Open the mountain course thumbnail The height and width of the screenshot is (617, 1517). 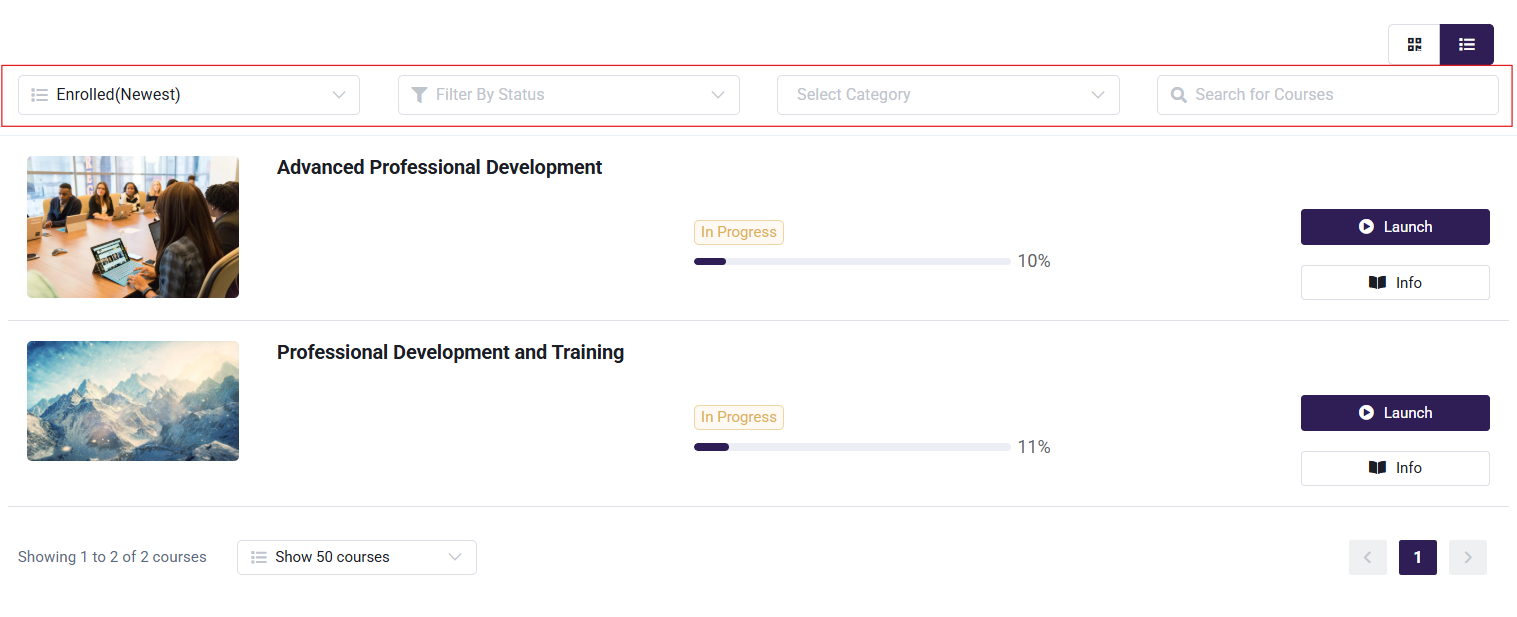(133, 401)
